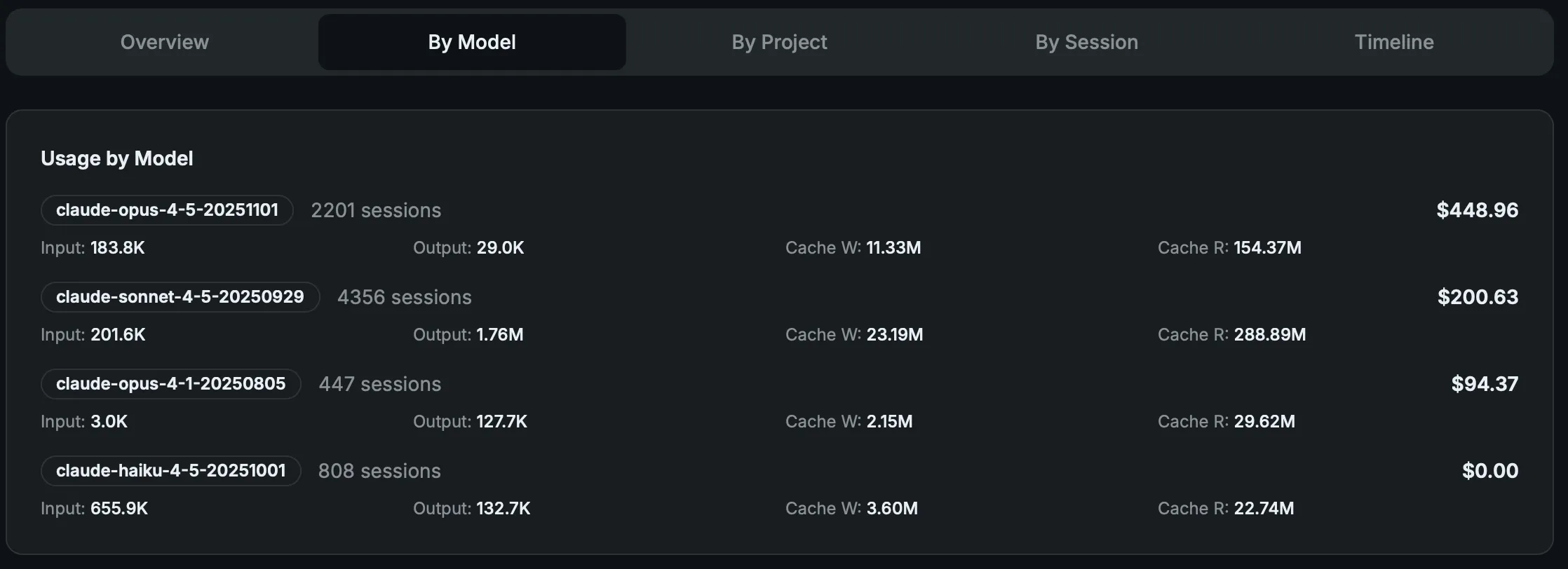
Task: Select the claude-opus-4-1-20250805 model badge
Action: [171, 384]
